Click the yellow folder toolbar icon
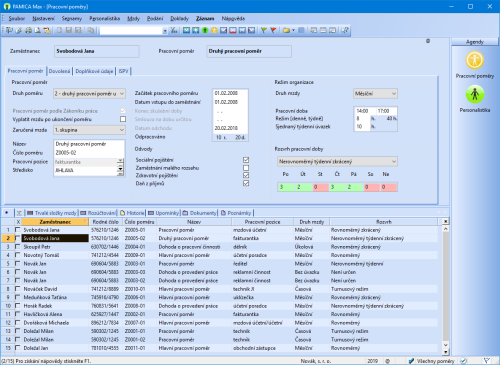This screenshot has height=365, width=500. coord(286,30)
